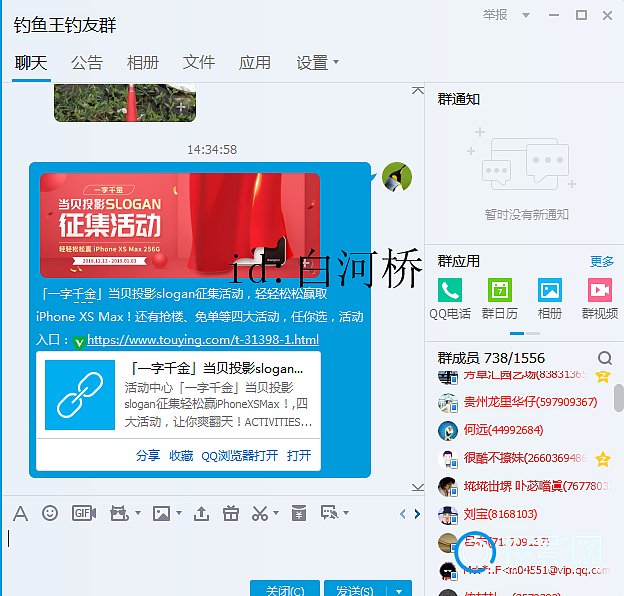Open the red packet wallet icon
This screenshot has width=624, height=596.
click(x=299, y=513)
